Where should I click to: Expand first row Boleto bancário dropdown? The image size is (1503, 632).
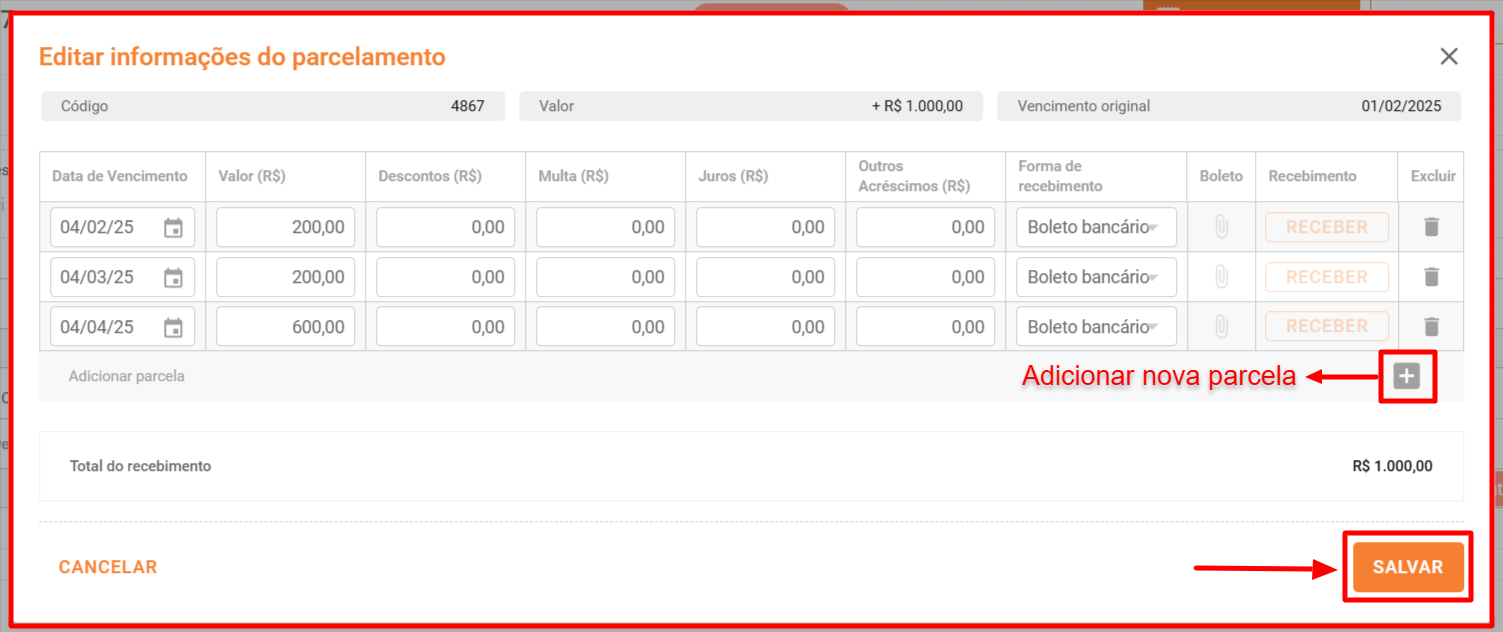click(x=1096, y=227)
